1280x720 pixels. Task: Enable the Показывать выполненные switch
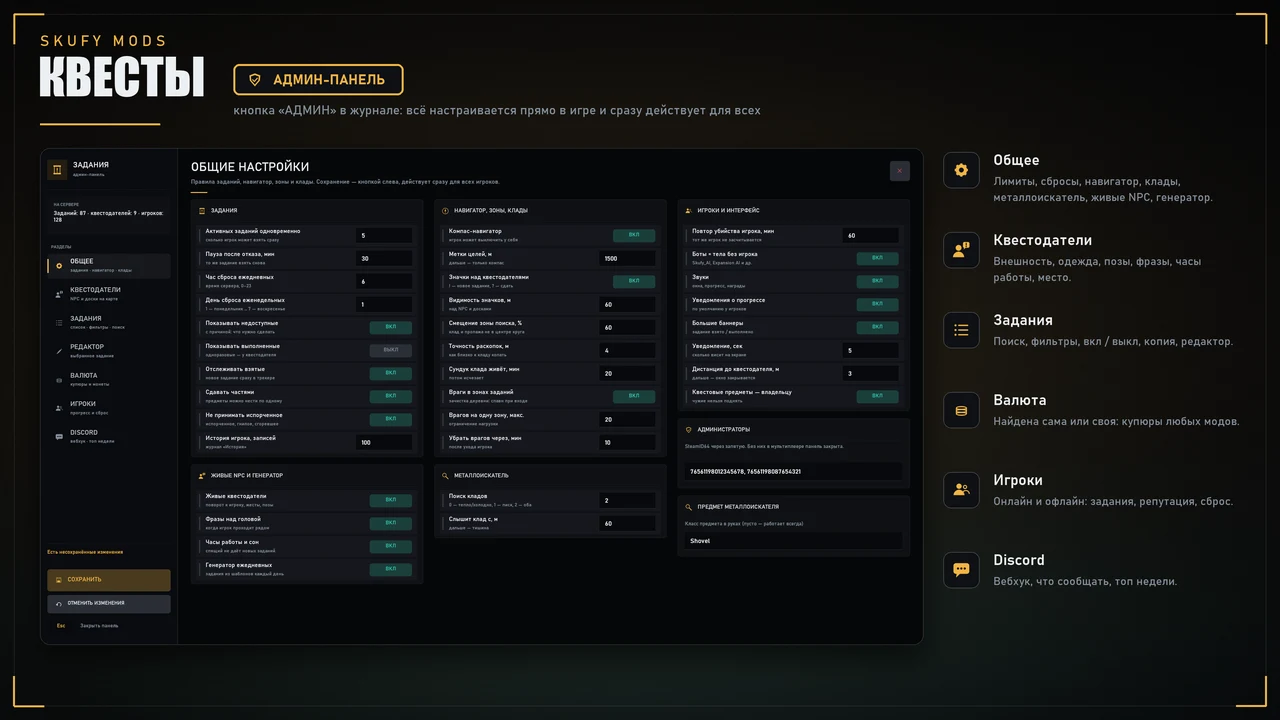point(391,350)
